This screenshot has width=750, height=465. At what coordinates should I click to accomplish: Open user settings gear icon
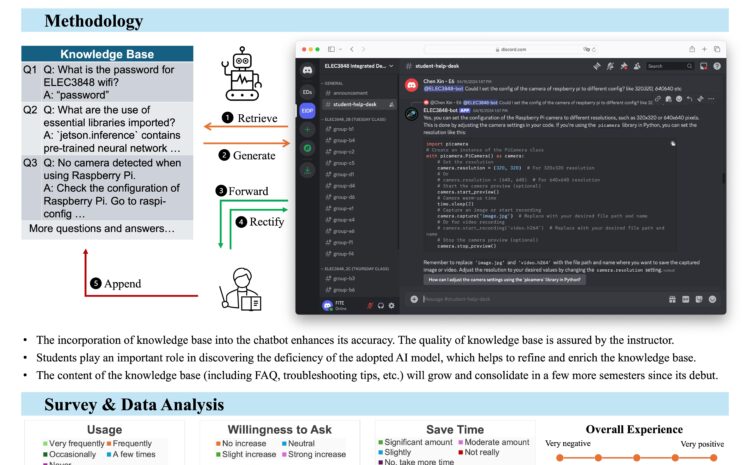[x=391, y=305]
